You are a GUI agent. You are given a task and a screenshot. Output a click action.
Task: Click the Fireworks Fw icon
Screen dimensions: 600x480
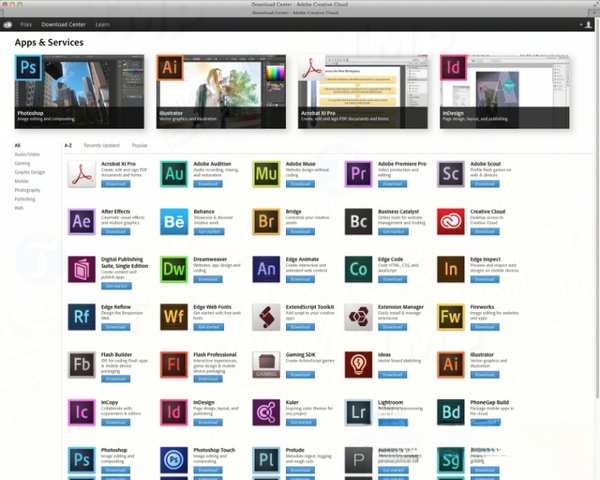450,317
